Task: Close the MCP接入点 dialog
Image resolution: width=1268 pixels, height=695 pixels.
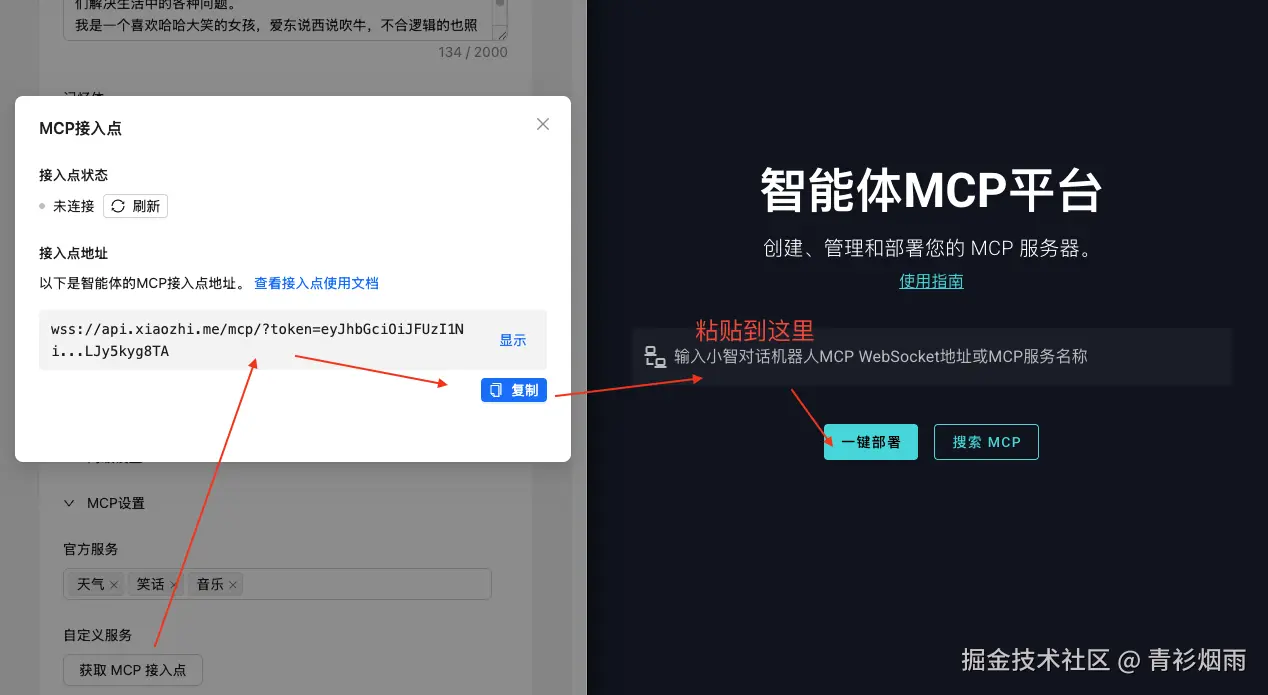Action: (543, 124)
